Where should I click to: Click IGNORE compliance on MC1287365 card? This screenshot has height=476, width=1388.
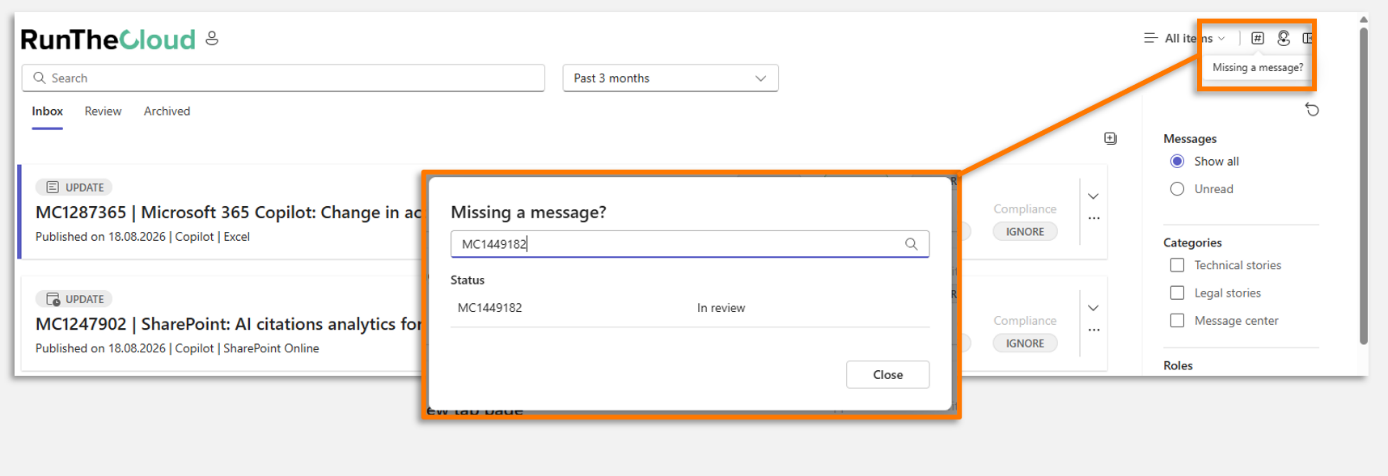coord(1024,231)
